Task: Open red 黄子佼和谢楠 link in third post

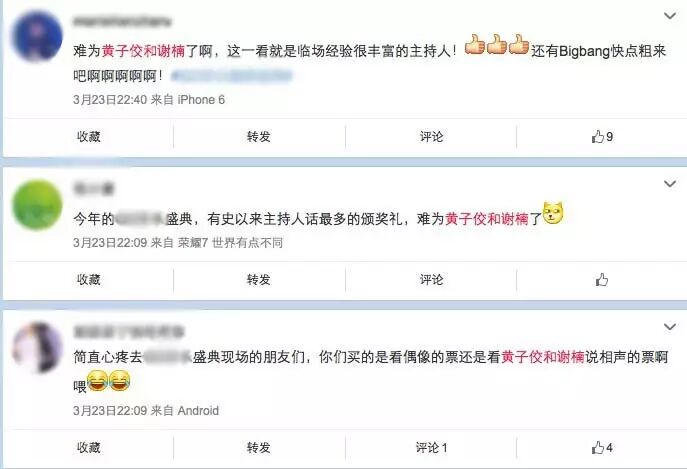Action: click(x=543, y=357)
